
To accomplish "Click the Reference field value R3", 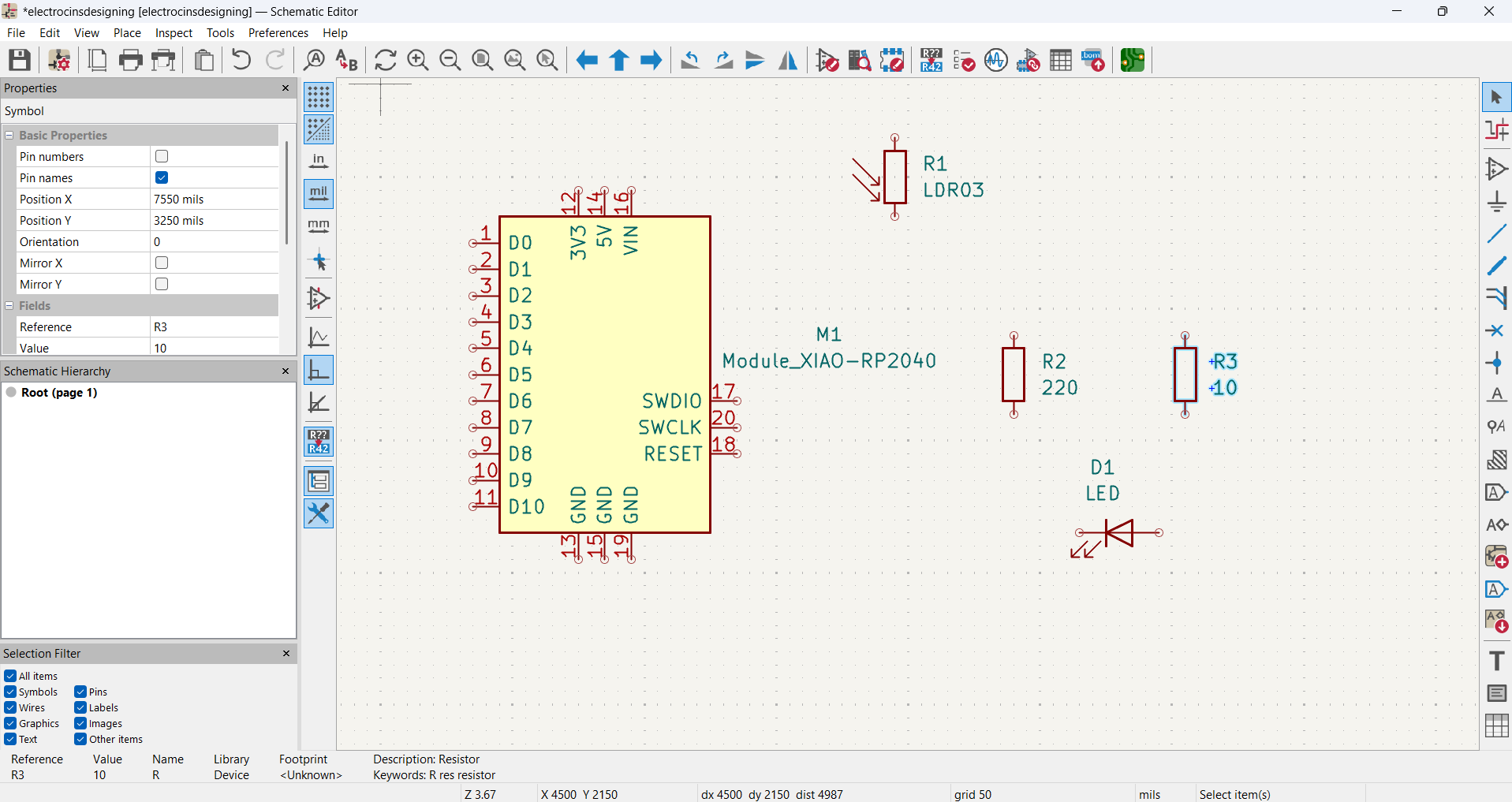I will [214, 326].
